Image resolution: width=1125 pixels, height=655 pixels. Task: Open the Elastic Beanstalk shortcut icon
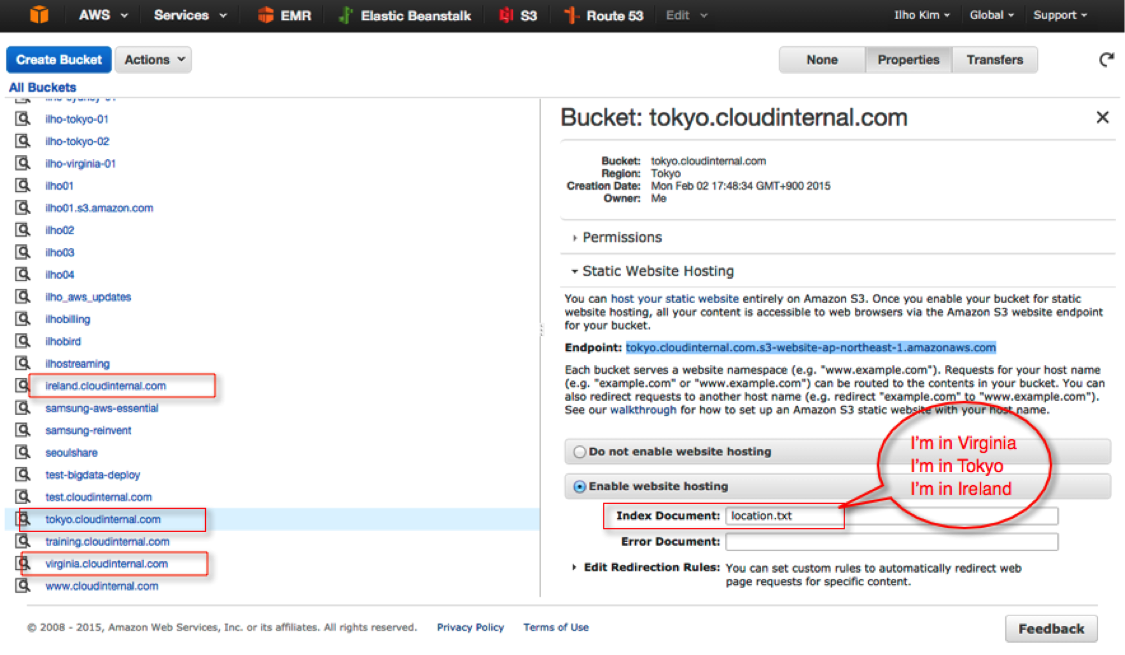(x=346, y=15)
